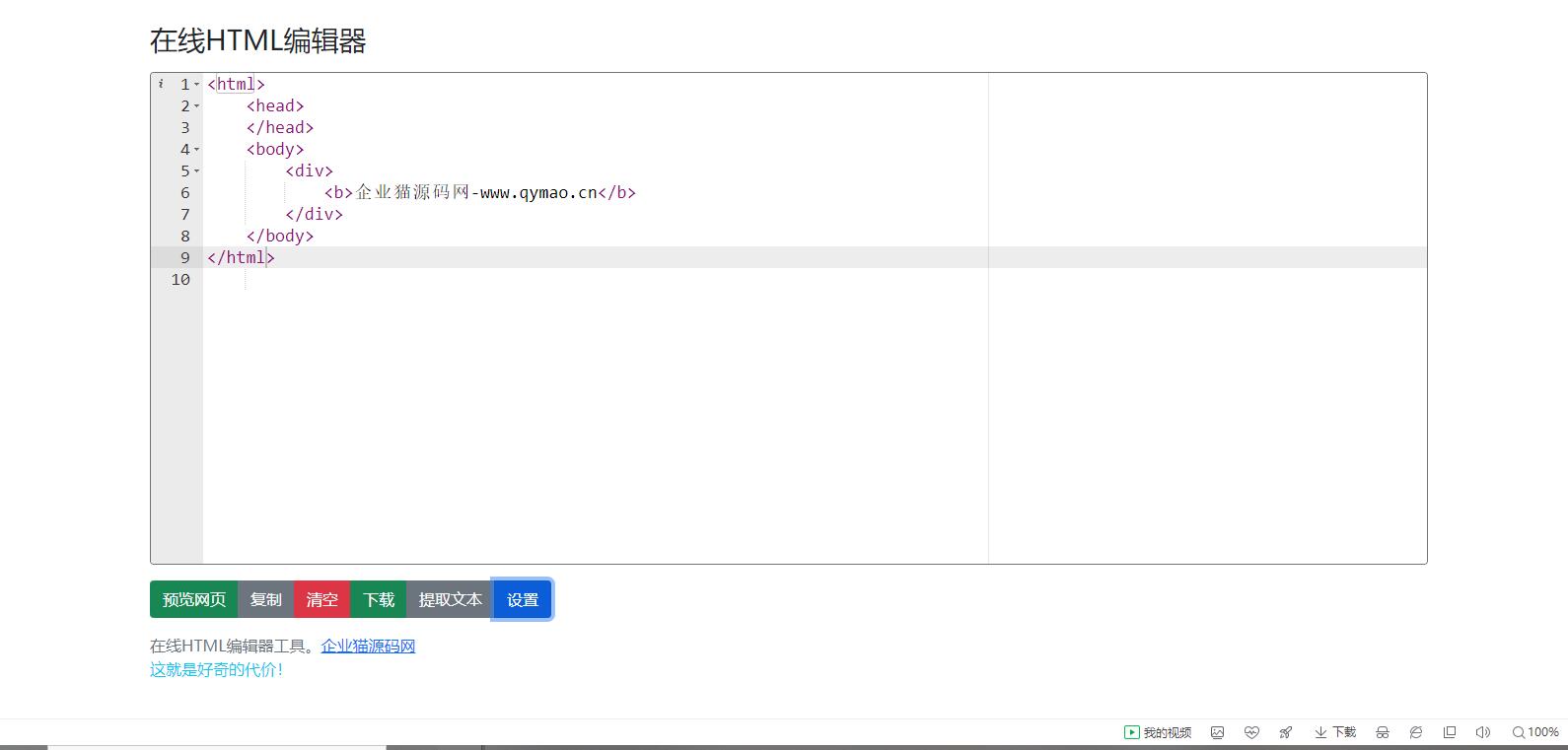
Task: Collapse the head tag fold on line 2
Action: (x=196, y=106)
